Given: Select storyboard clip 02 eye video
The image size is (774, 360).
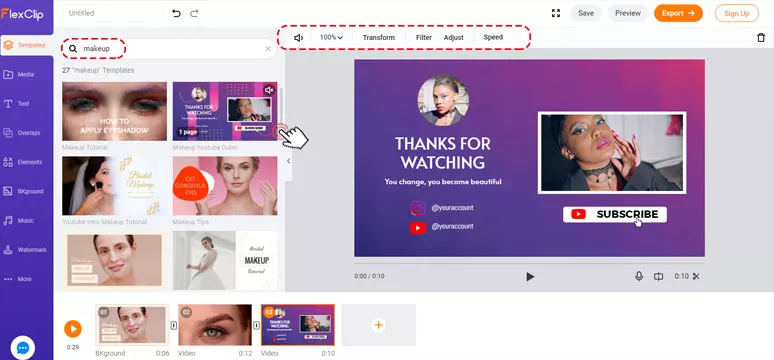Looking at the screenshot, I should tap(215, 325).
